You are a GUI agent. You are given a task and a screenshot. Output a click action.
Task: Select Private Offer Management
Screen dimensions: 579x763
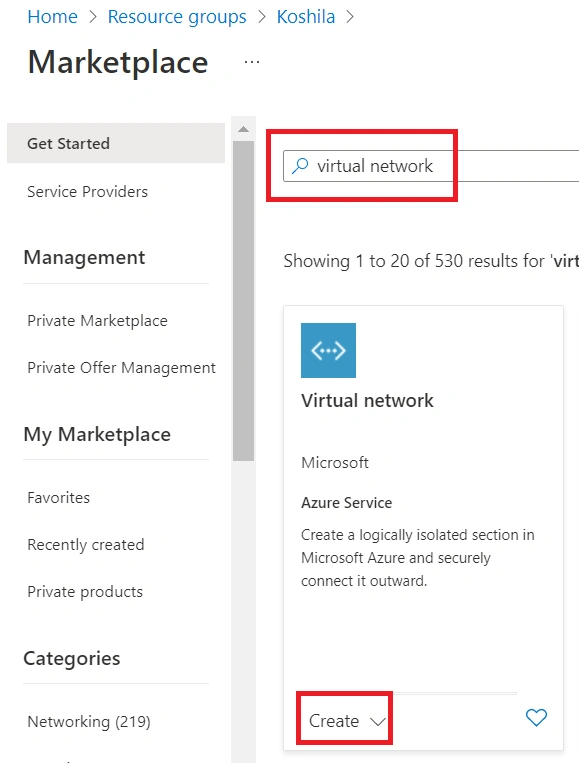pos(121,368)
